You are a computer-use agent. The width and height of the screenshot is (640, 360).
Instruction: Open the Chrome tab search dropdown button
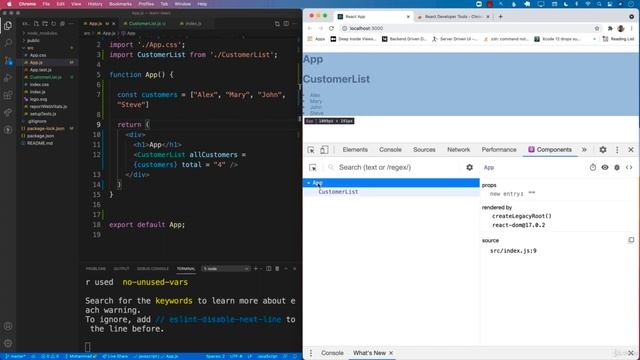[631, 17]
